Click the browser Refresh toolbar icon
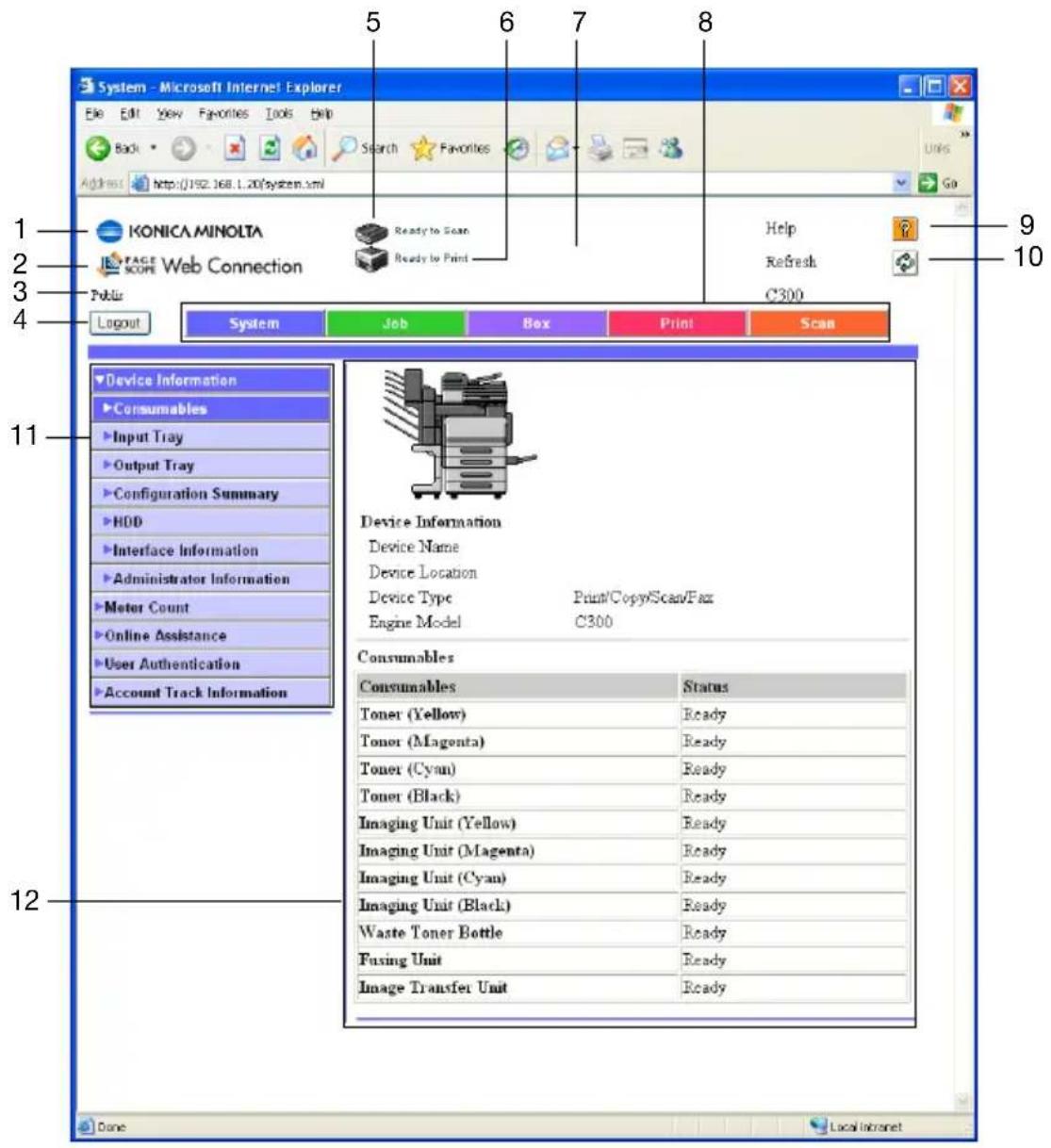1051x1148 pixels. tap(270, 148)
